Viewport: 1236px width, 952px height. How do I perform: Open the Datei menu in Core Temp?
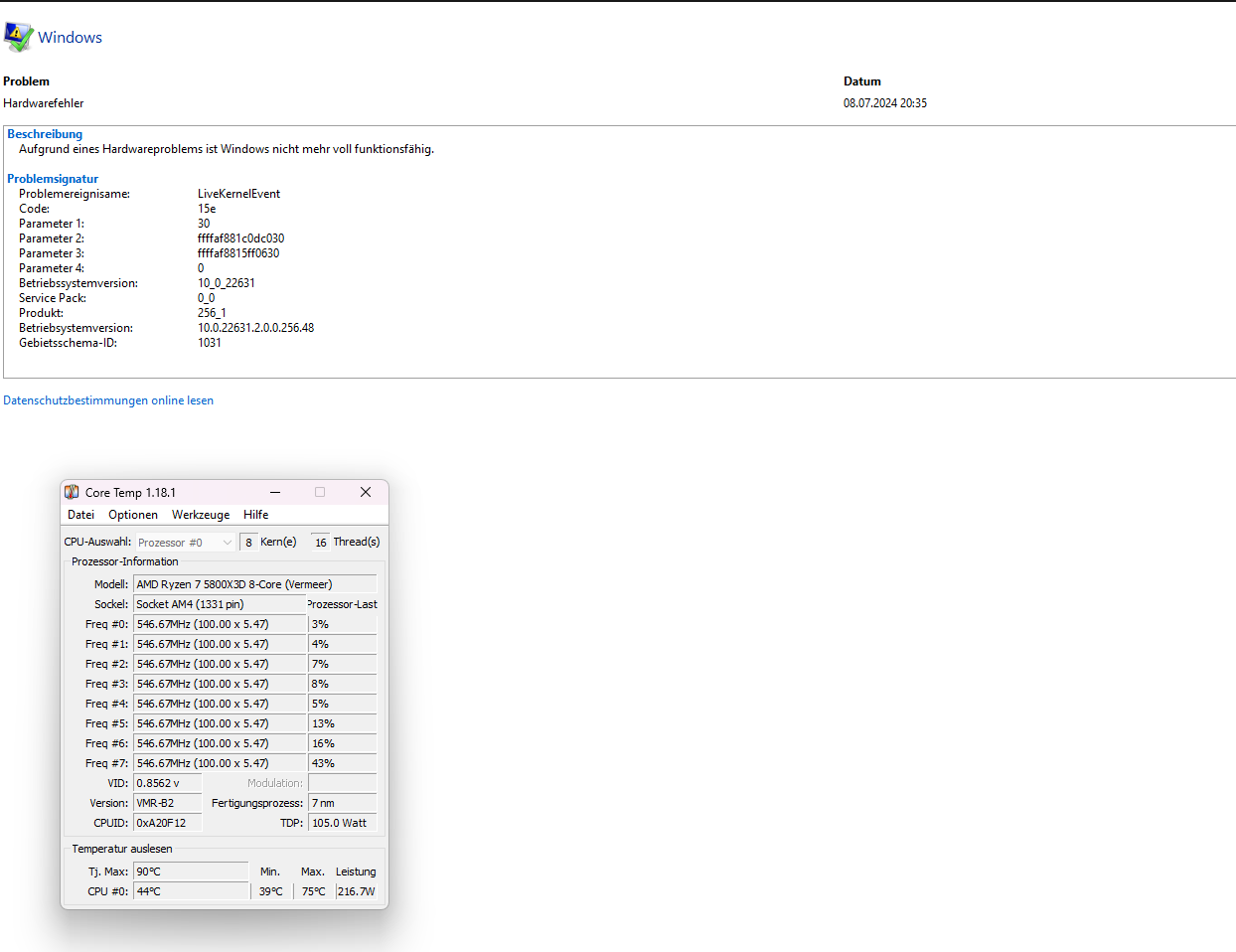81,515
